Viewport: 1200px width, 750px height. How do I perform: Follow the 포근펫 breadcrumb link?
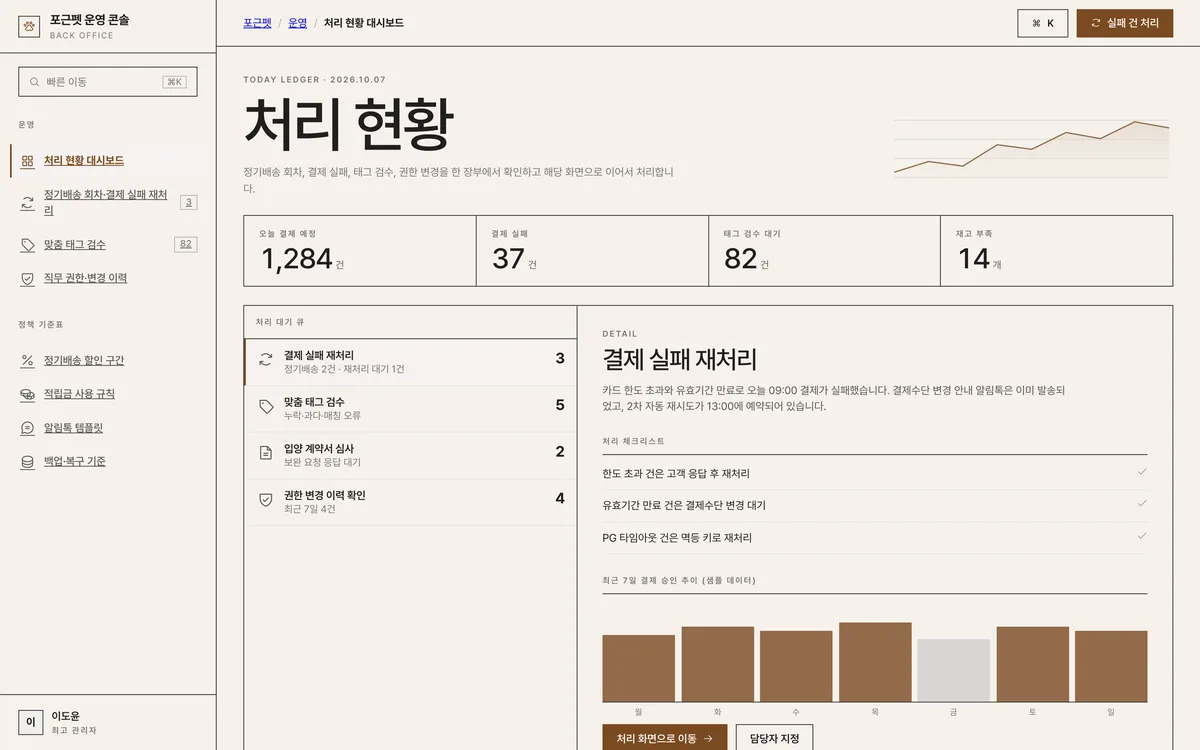point(257,22)
